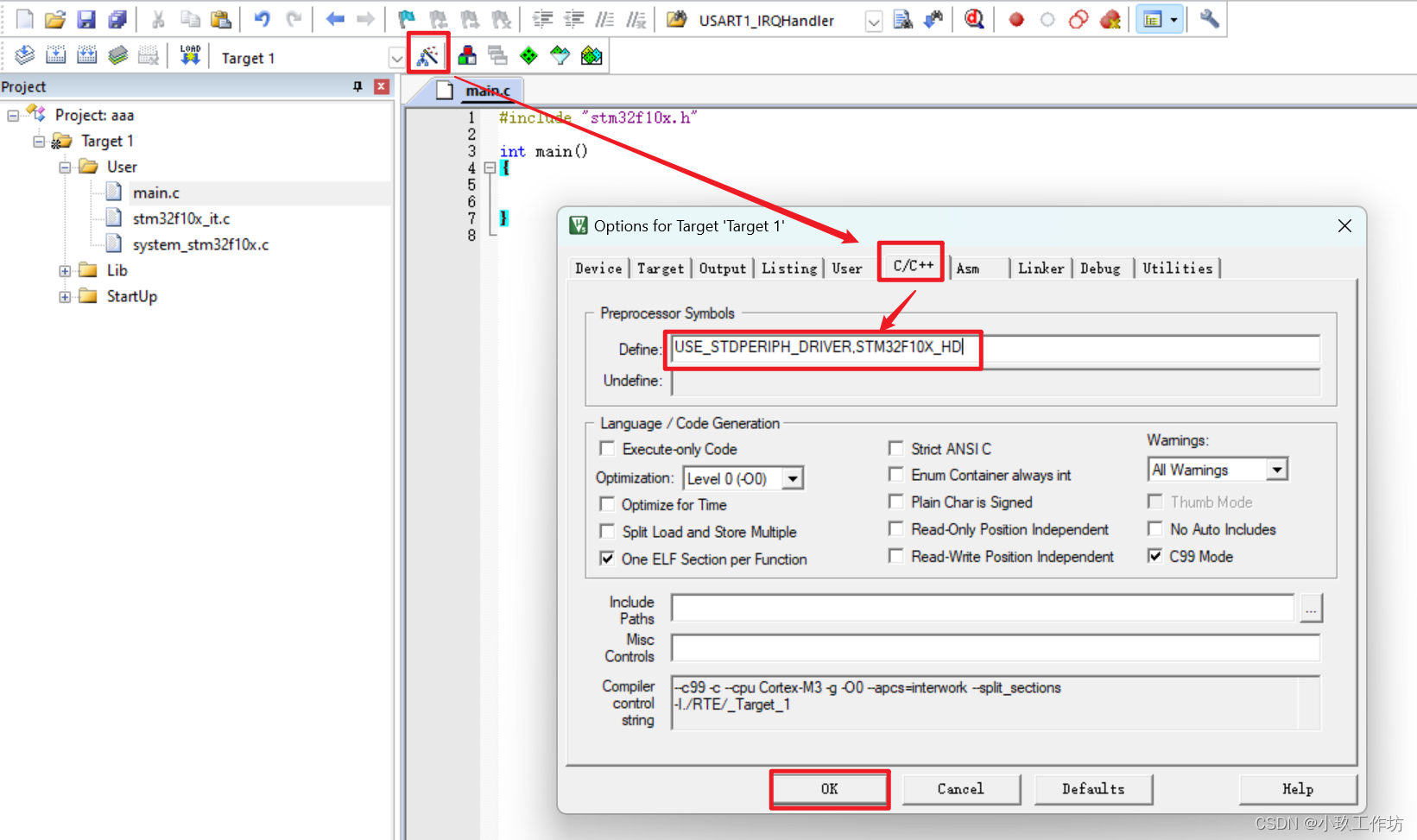Restore settings with Defaults button
1417x840 pixels.
click(1093, 789)
